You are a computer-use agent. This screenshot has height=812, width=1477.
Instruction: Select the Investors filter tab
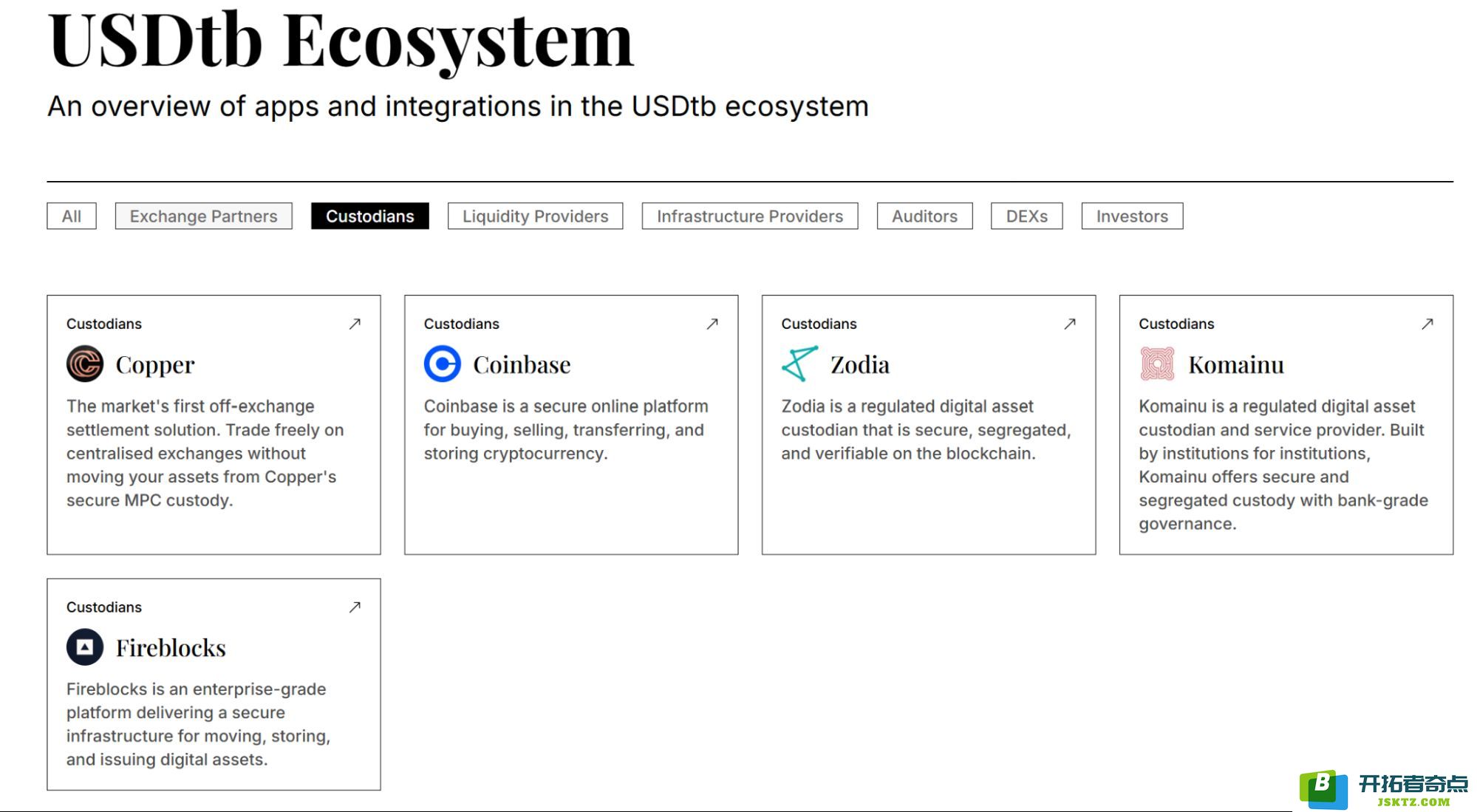(1133, 216)
